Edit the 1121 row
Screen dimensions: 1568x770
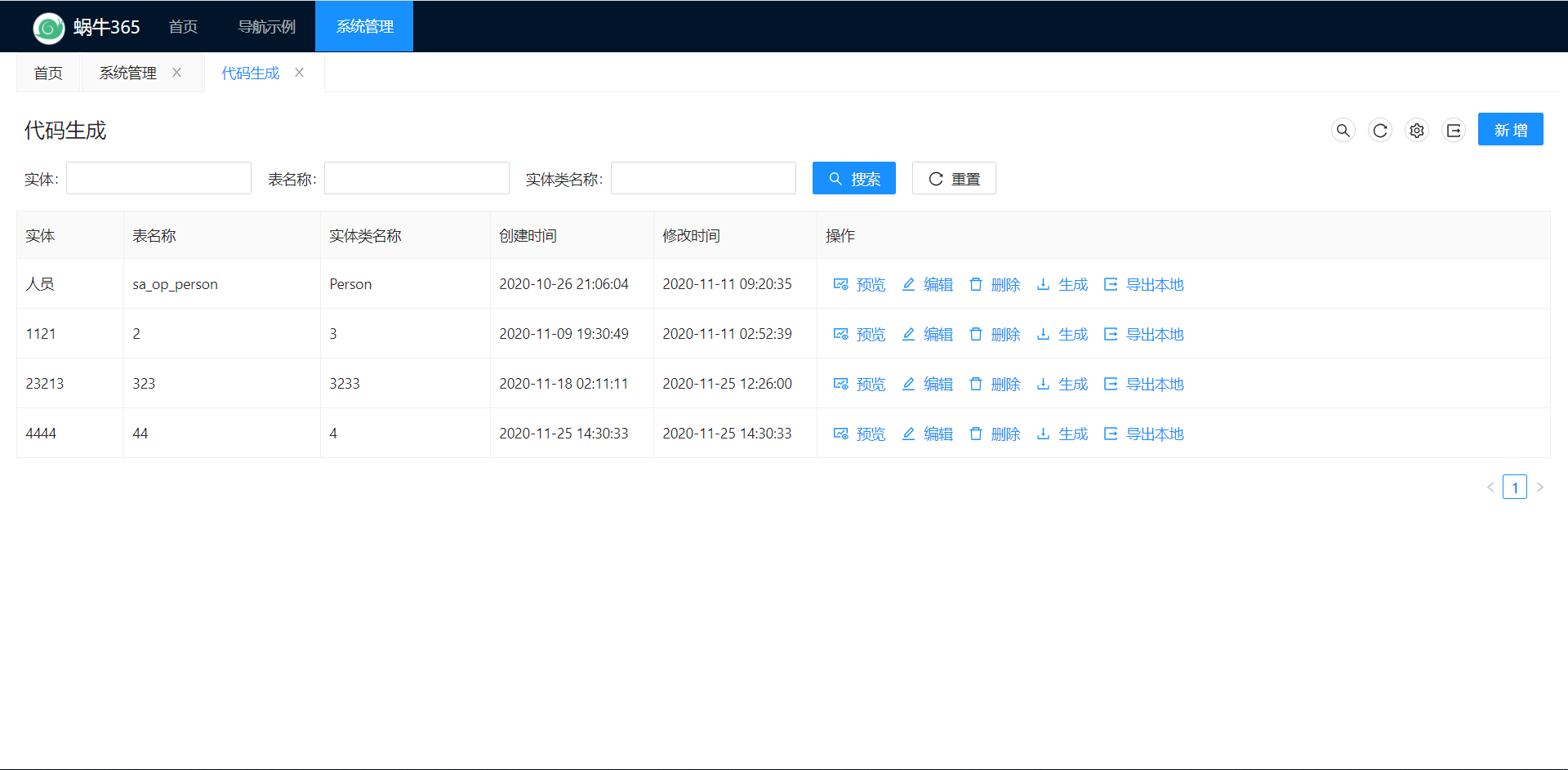927,334
